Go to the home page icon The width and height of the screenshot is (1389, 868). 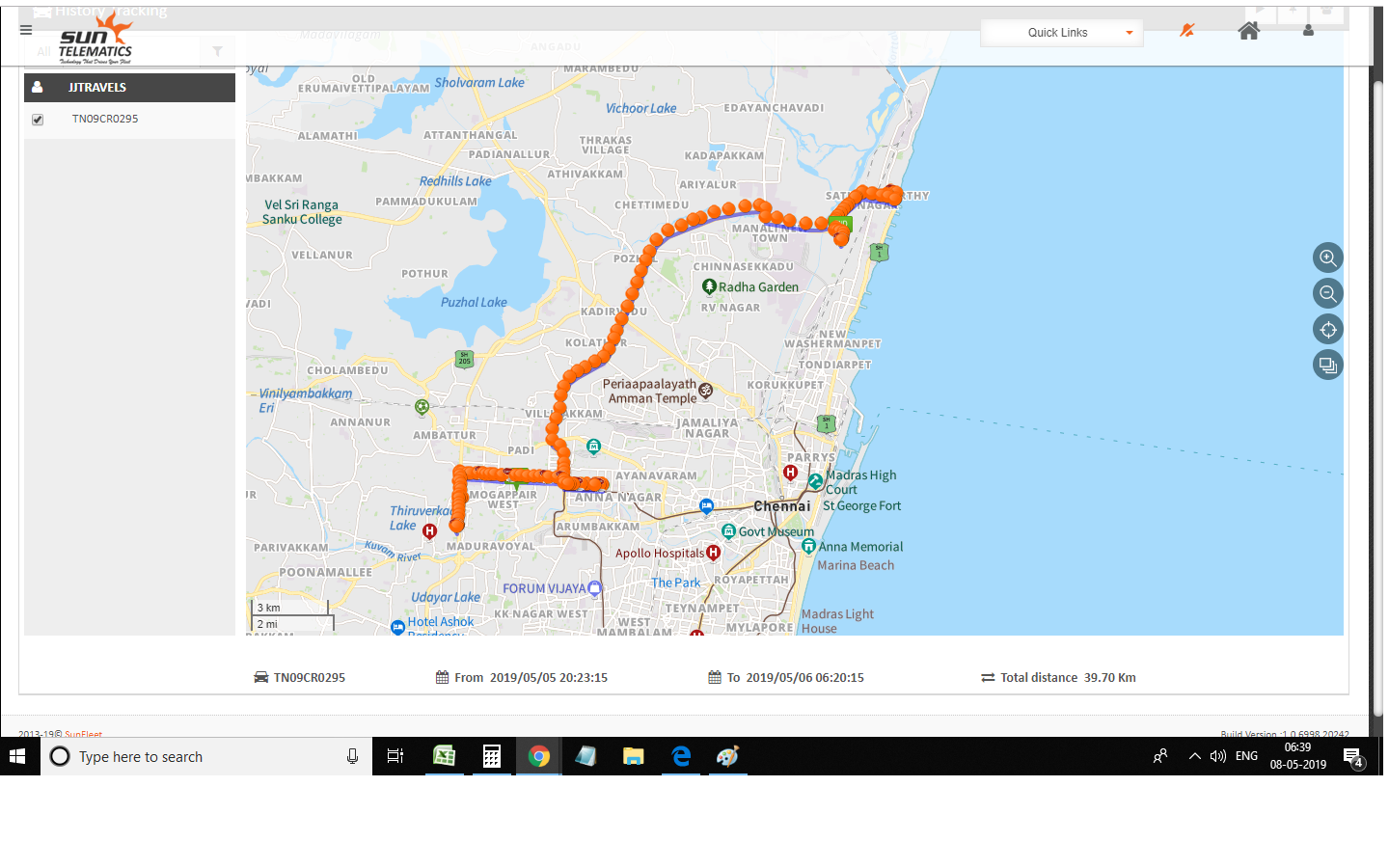1249,31
